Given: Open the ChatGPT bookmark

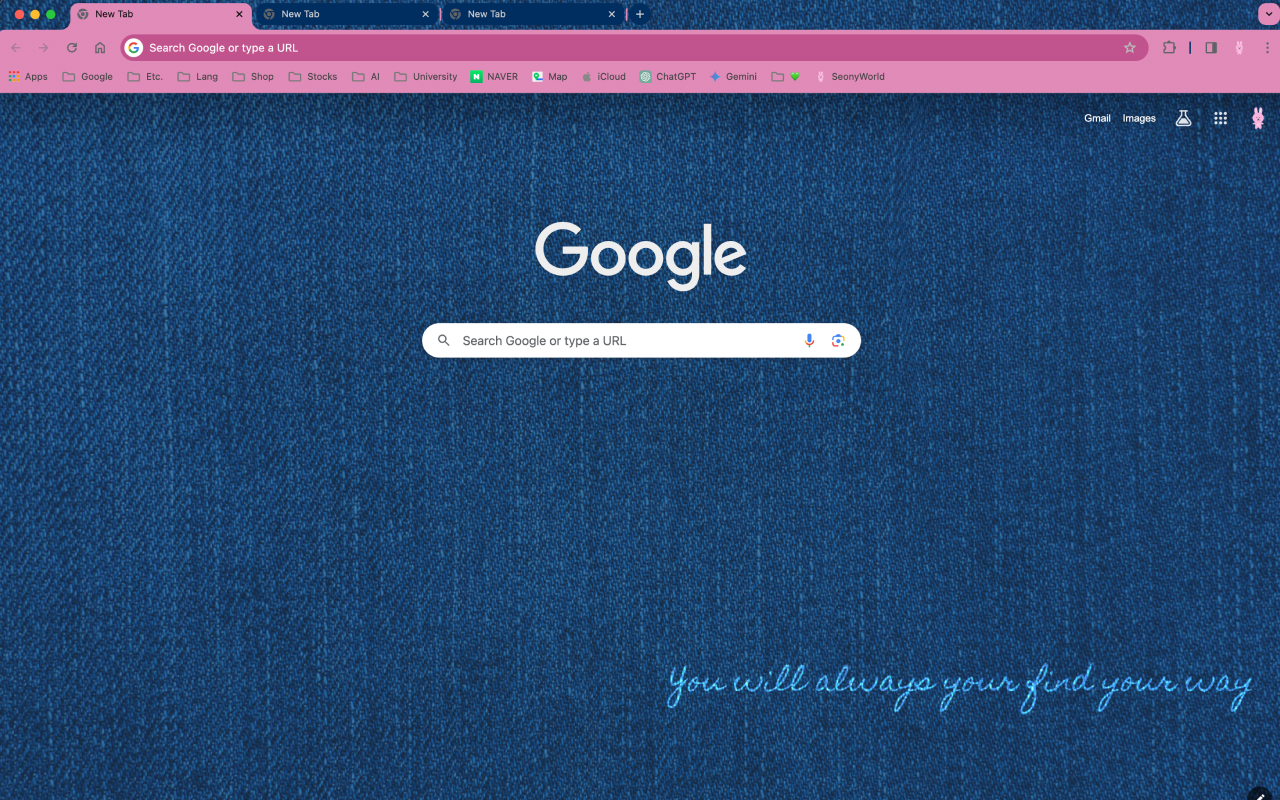Looking at the screenshot, I should 668,76.
